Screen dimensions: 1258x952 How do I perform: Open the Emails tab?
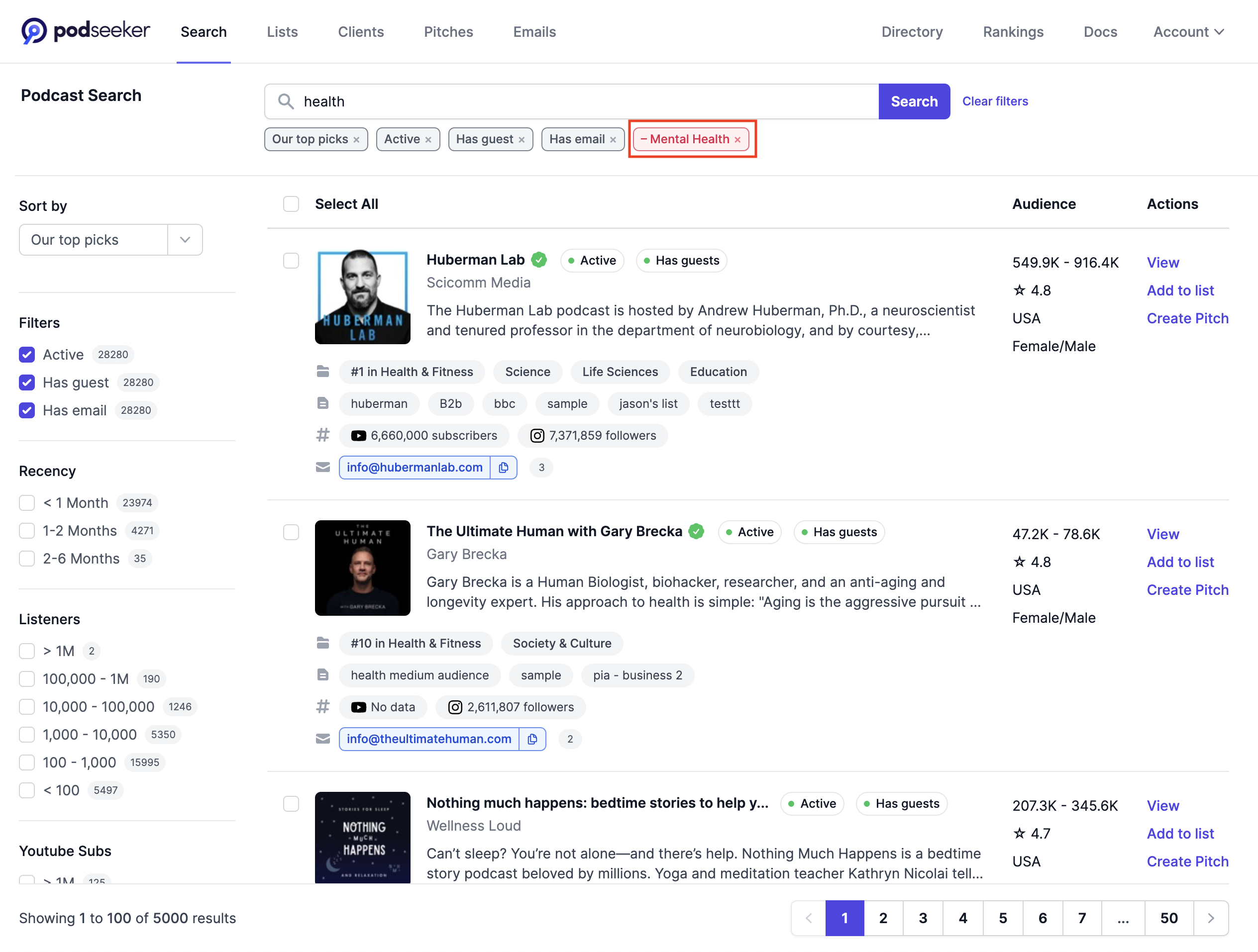click(x=534, y=32)
